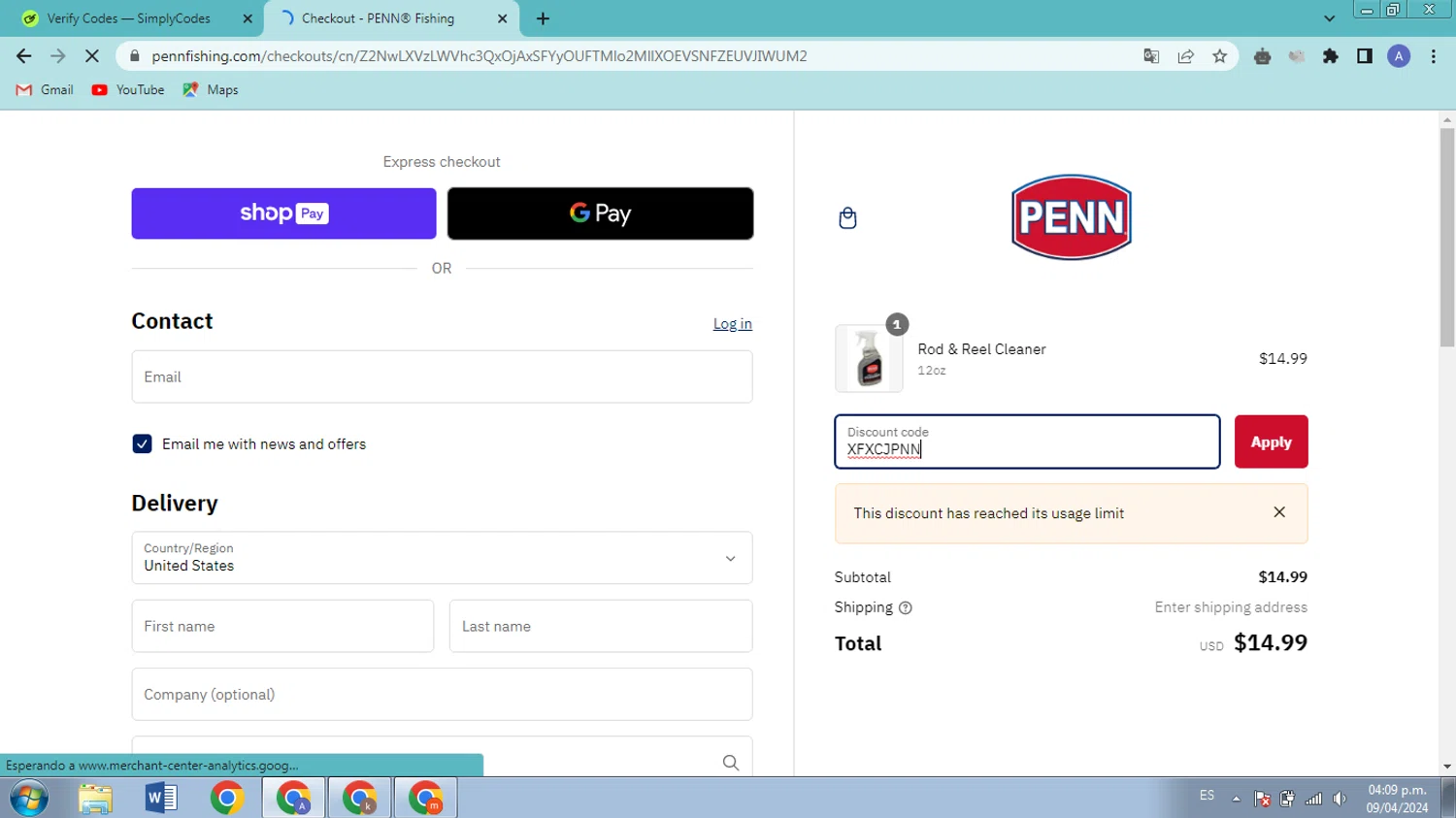Apply the discount code
Viewport: 1456px width, 818px height.
coord(1271,442)
